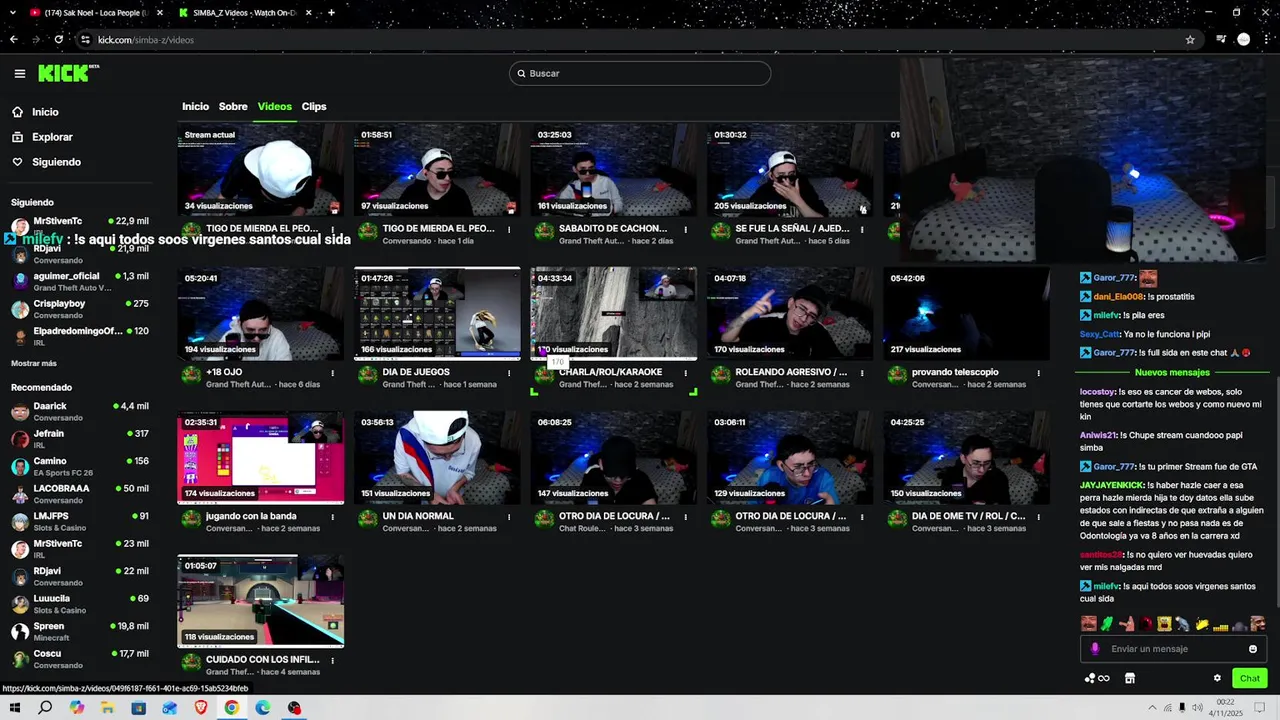Click the Enviar un mensaje input
The image size is (1280, 720).
tap(1172, 649)
